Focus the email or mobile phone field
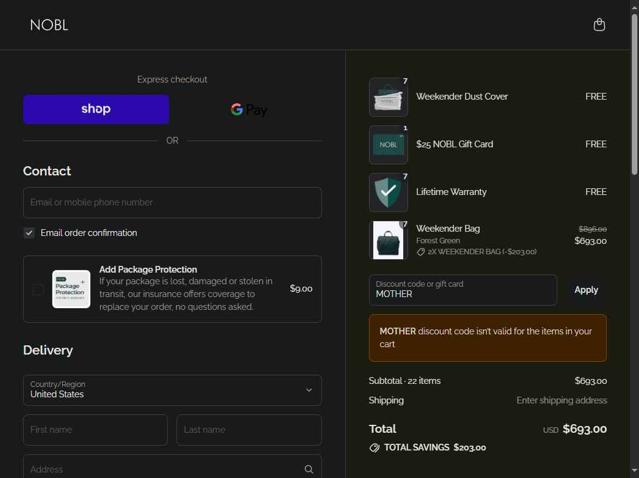This screenshot has width=639, height=478. pos(172,203)
